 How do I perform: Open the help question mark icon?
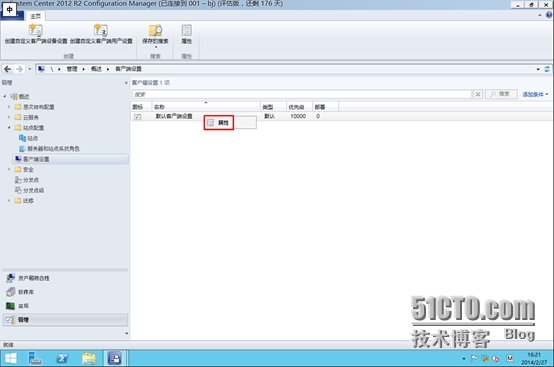click(x=549, y=15)
